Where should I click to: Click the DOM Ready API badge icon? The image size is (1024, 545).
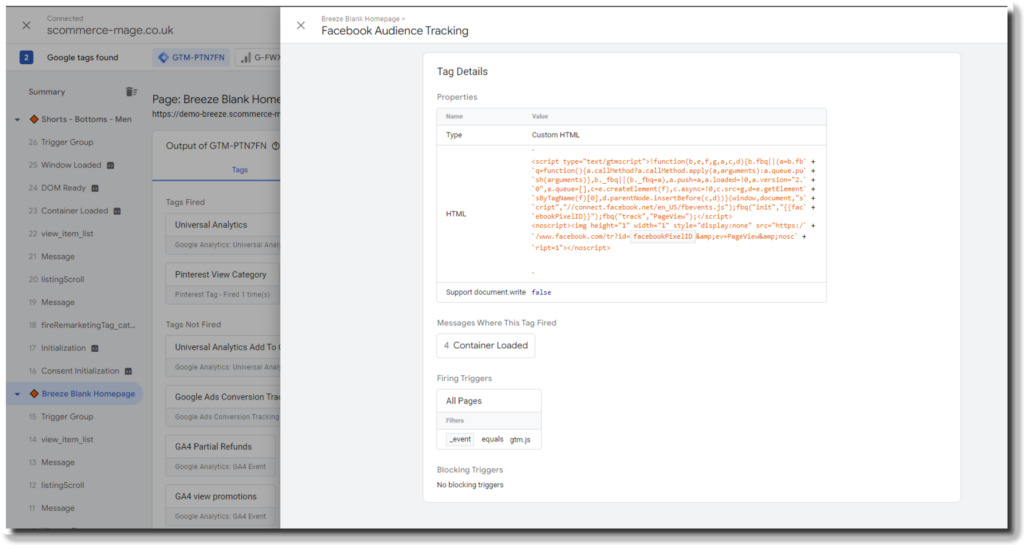point(95,189)
